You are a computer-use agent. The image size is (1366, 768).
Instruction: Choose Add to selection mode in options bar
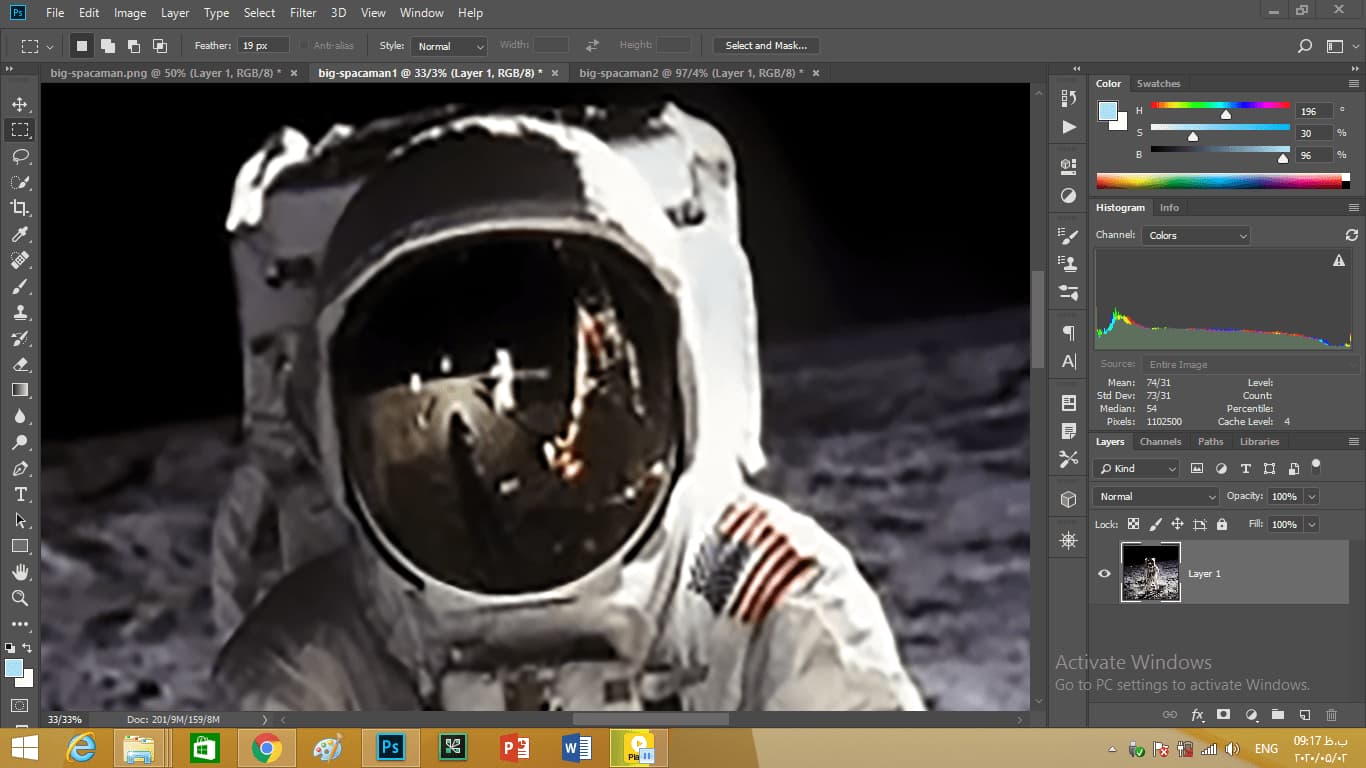(107, 46)
